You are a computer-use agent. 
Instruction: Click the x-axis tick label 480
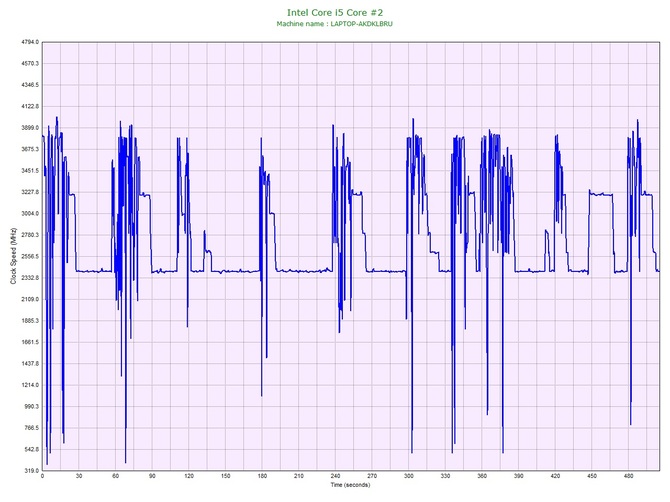click(629, 476)
